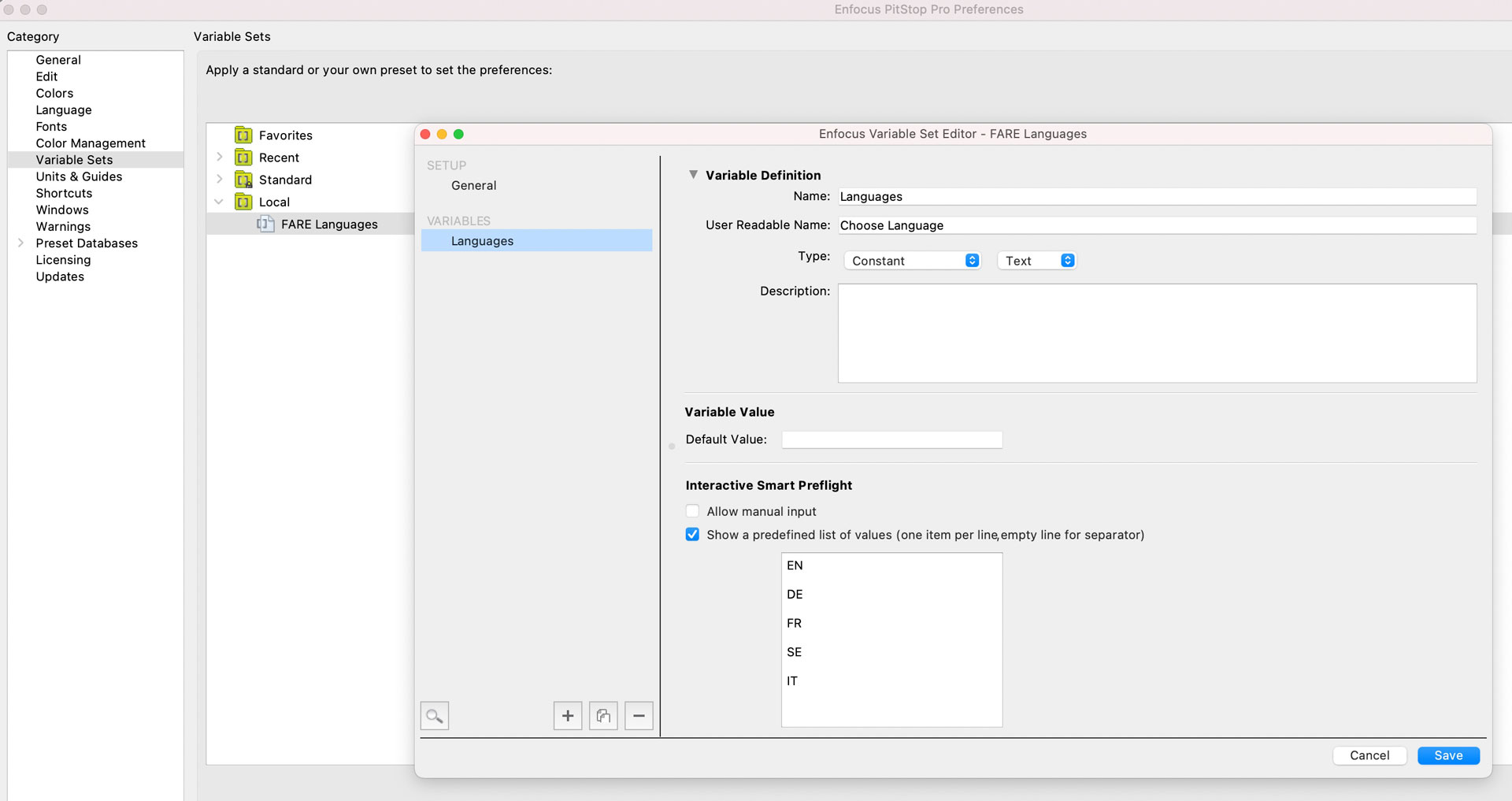Minimize the Variable Set Editor window
1512x801 pixels.
[442, 135]
